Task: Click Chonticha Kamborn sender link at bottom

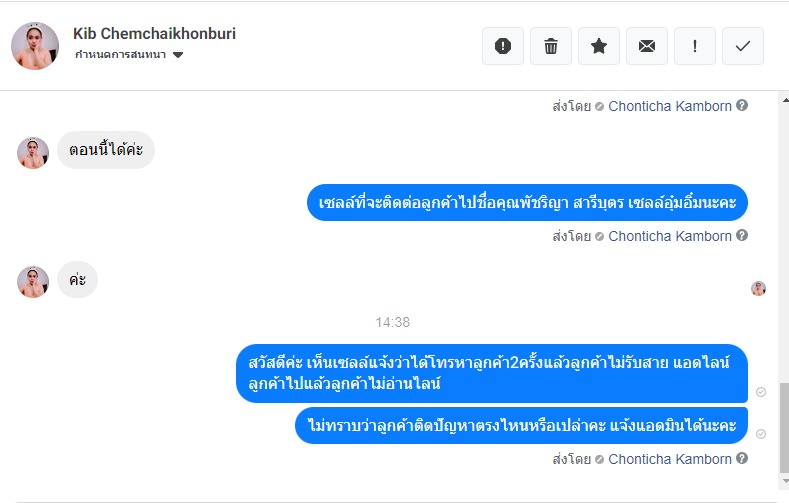Action: [x=669, y=459]
